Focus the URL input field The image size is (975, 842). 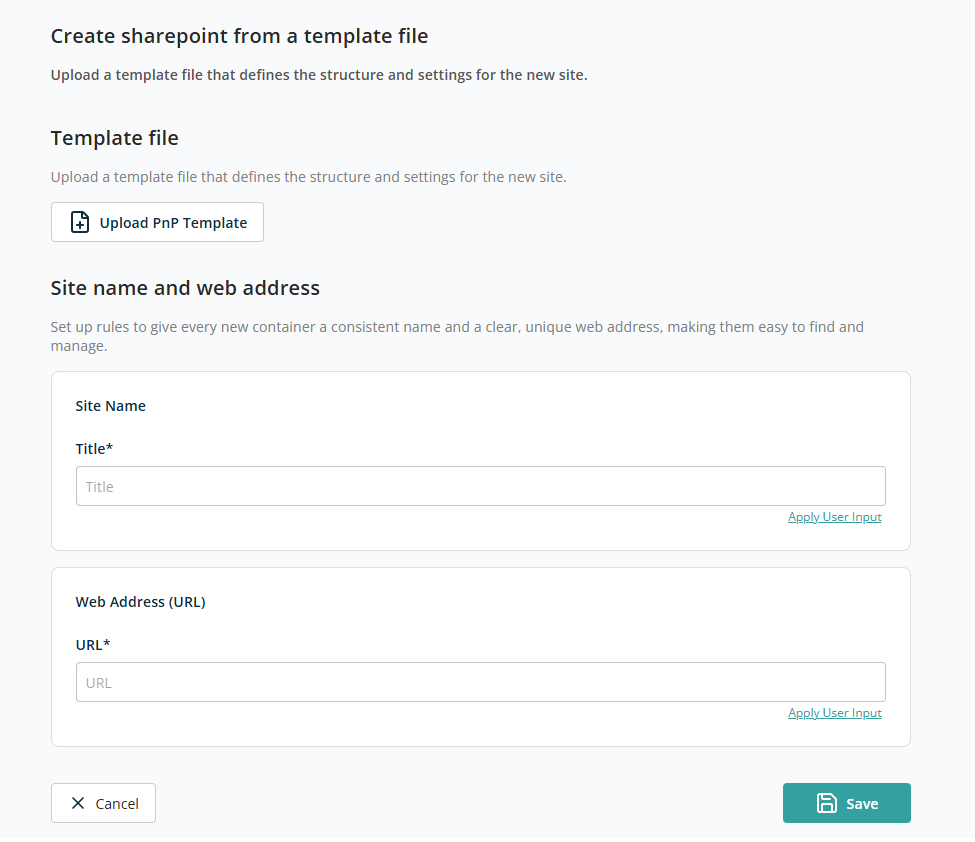(x=481, y=682)
